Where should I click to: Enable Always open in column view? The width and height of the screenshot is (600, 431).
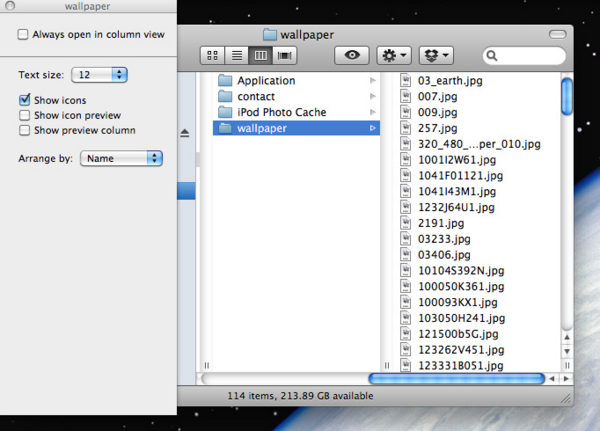(x=23, y=34)
